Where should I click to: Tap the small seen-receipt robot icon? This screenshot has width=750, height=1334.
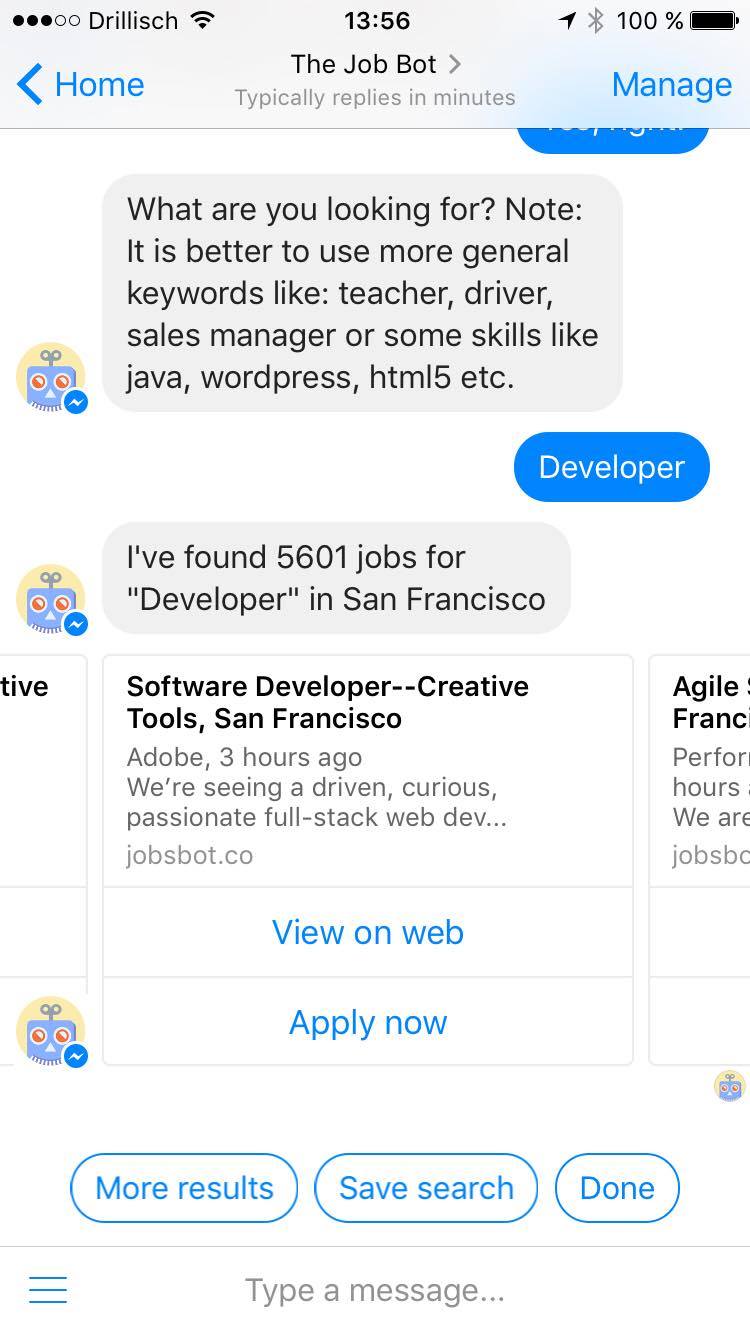tap(730, 1086)
